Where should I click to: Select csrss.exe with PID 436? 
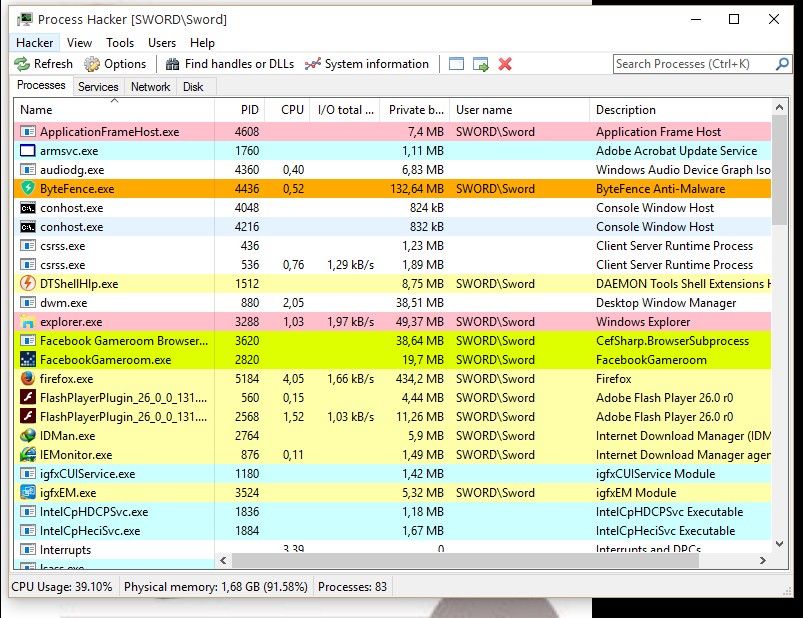(x=392, y=245)
